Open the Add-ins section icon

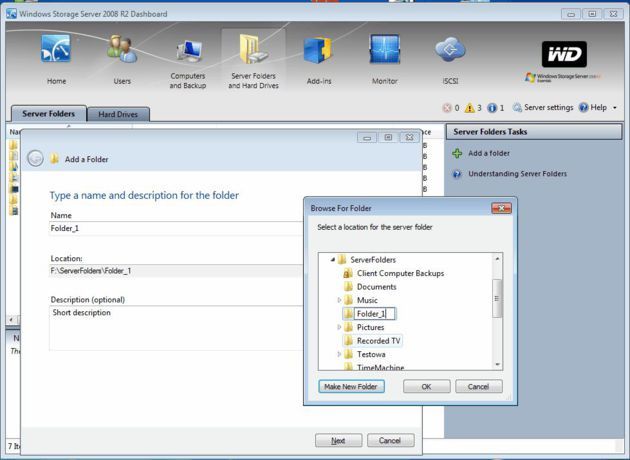319,50
